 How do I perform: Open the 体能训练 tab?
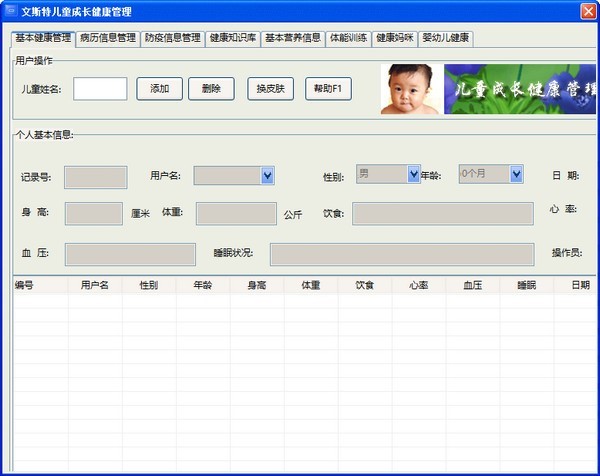pyautogui.click(x=349, y=39)
